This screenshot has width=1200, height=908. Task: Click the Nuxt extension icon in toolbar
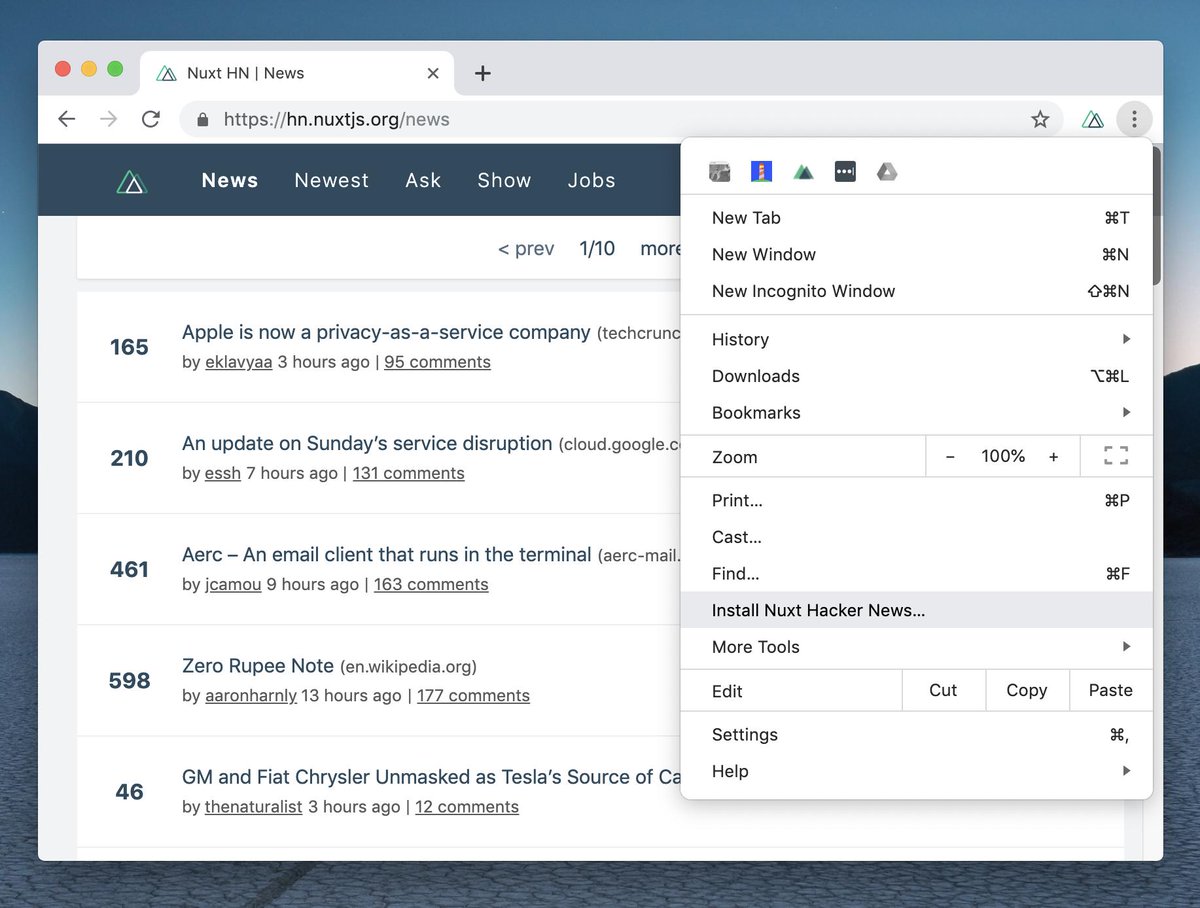(1093, 120)
